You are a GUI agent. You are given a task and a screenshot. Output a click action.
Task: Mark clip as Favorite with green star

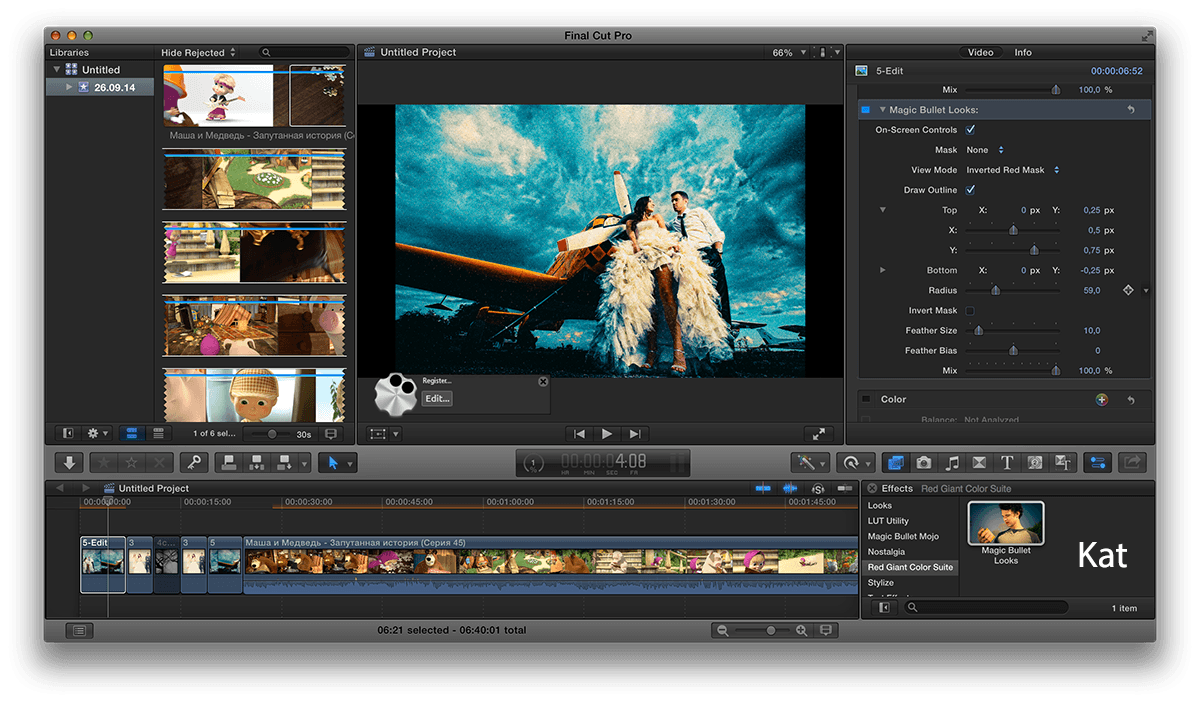pyautogui.click(x=104, y=463)
